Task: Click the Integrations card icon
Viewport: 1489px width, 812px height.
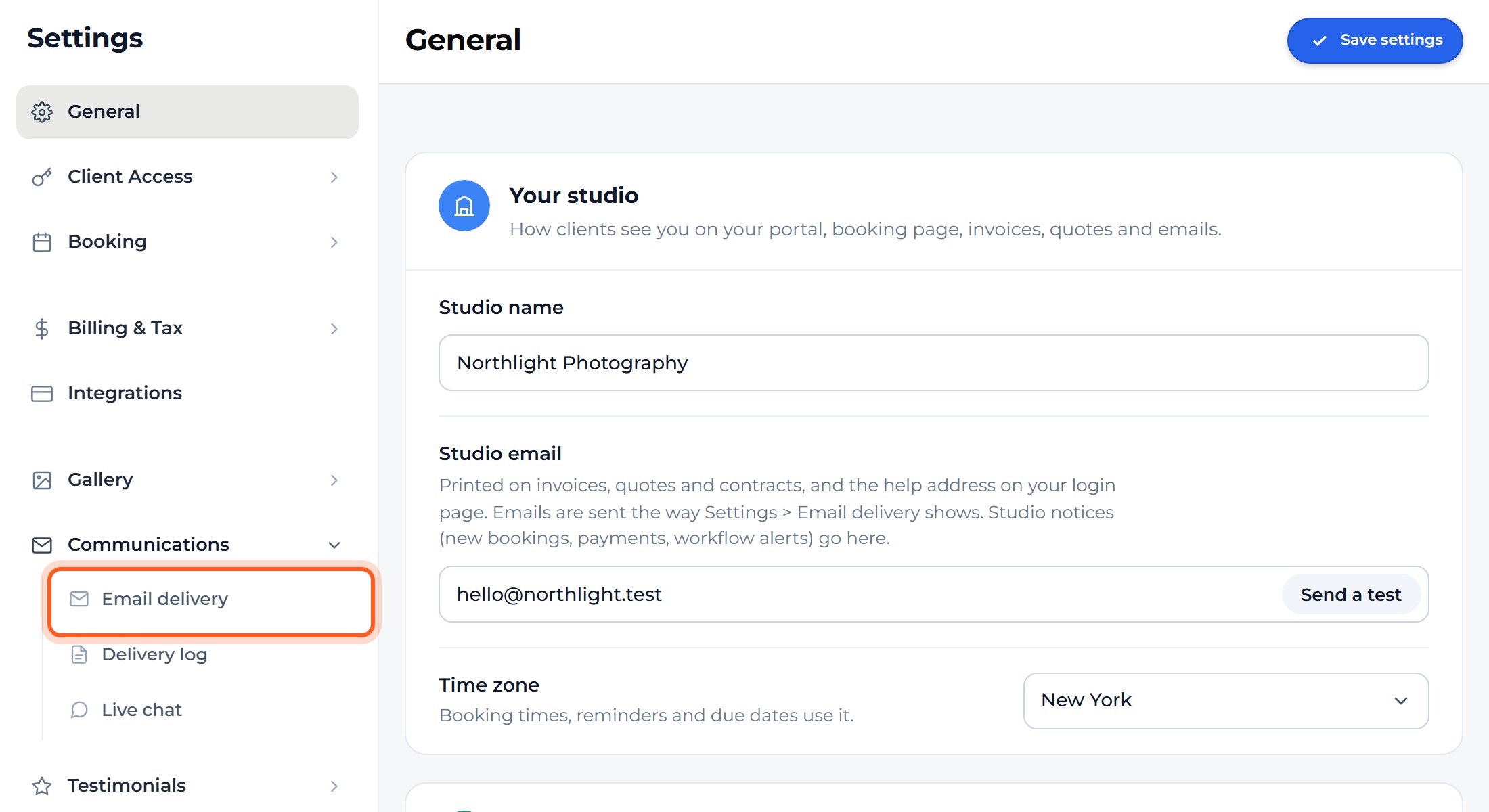Action: (x=42, y=394)
